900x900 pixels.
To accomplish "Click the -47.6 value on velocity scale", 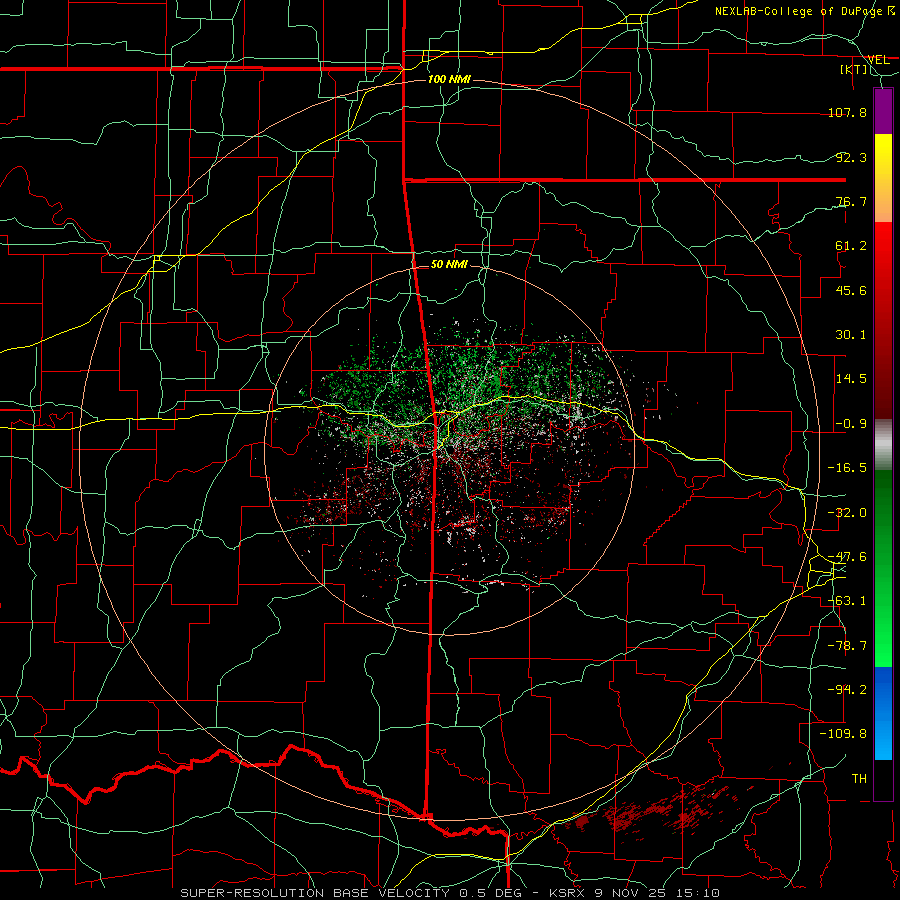I will 847,557.
